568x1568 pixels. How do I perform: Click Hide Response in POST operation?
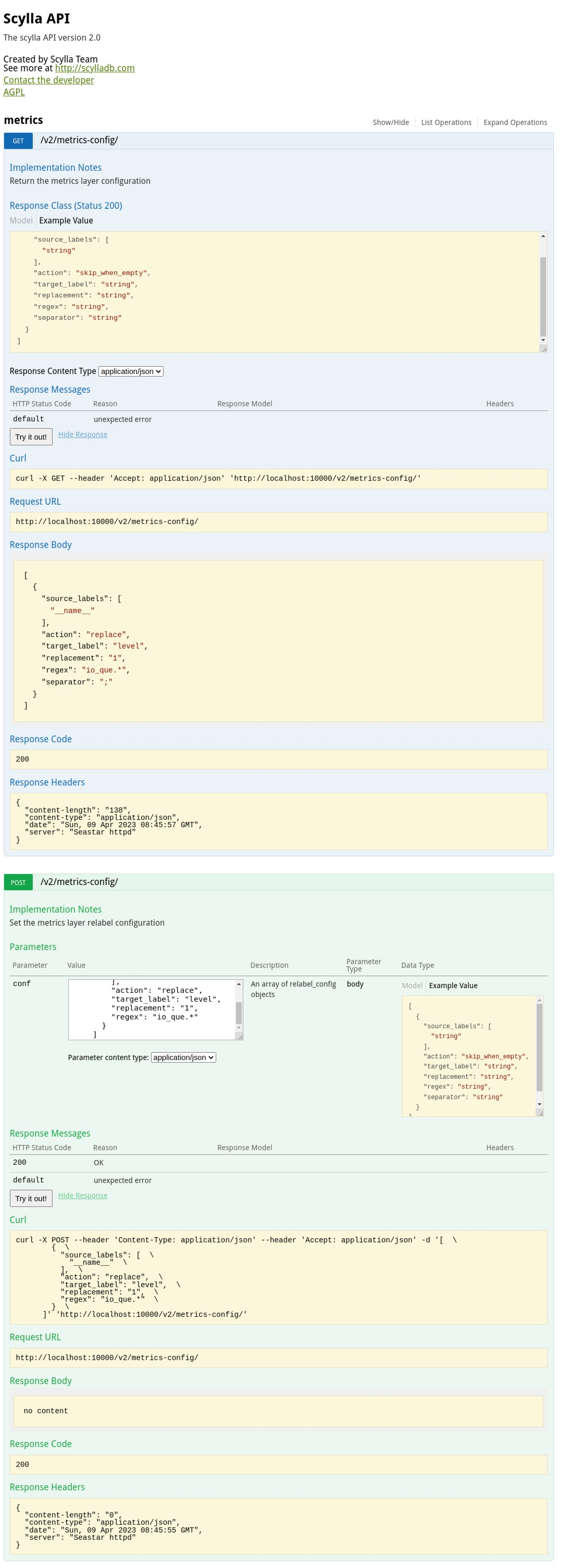83,1196
